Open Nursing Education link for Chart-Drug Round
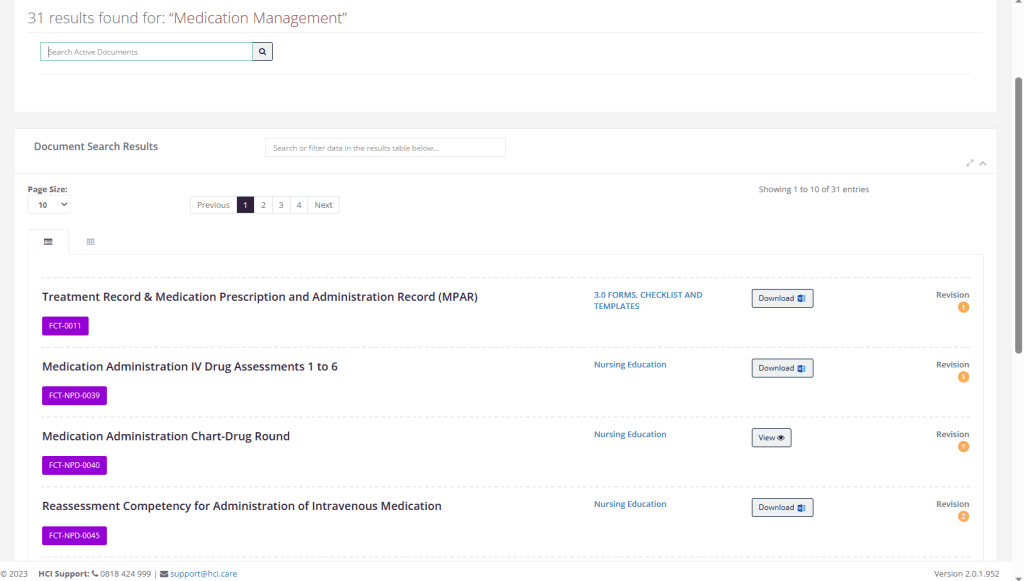 tap(630, 434)
